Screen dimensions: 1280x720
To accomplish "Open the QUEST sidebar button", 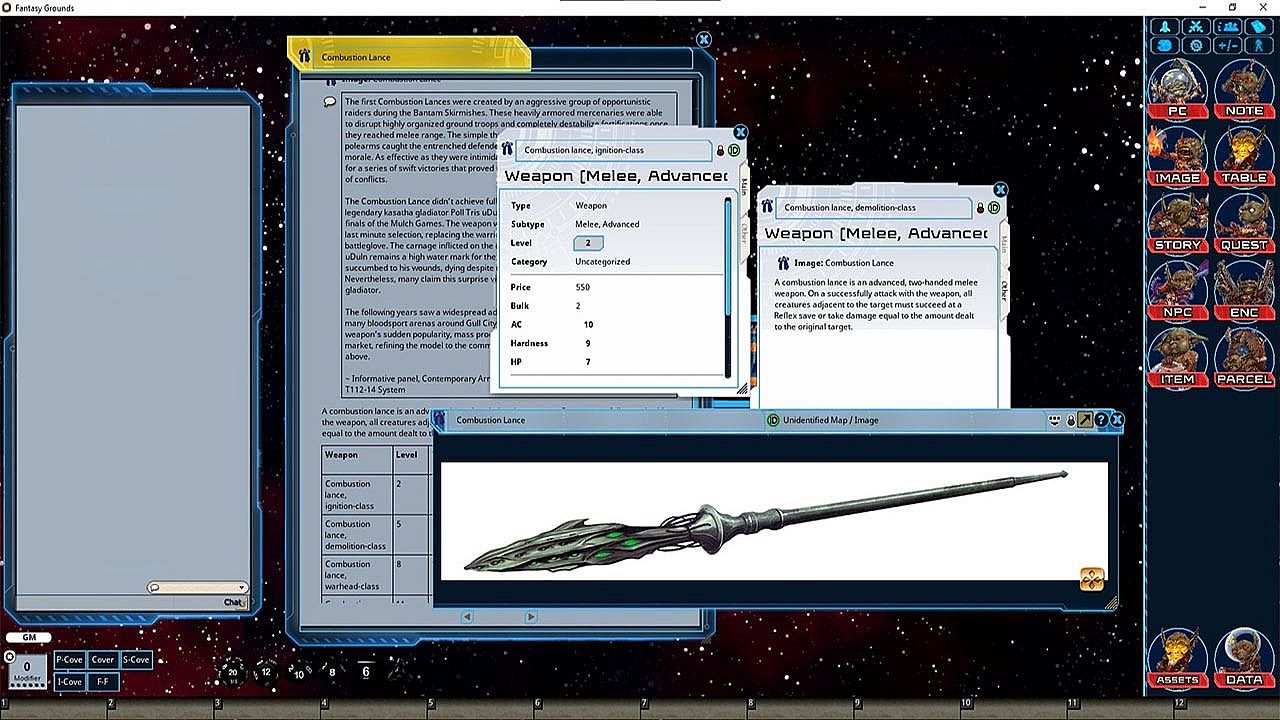I will tap(1244, 223).
